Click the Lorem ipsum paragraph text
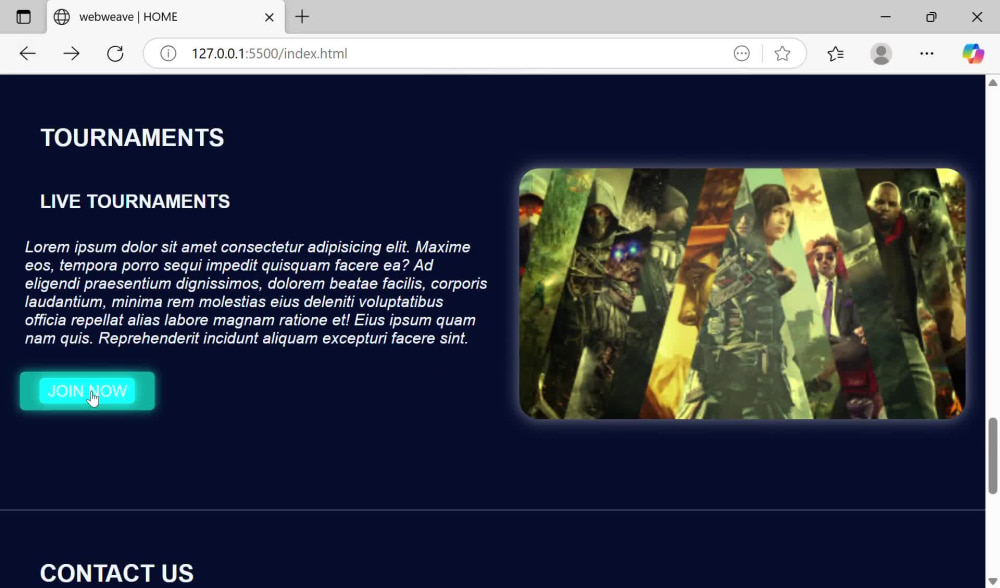The height and width of the screenshot is (588, 1000). pyautogui.click(x=256, y=292)
